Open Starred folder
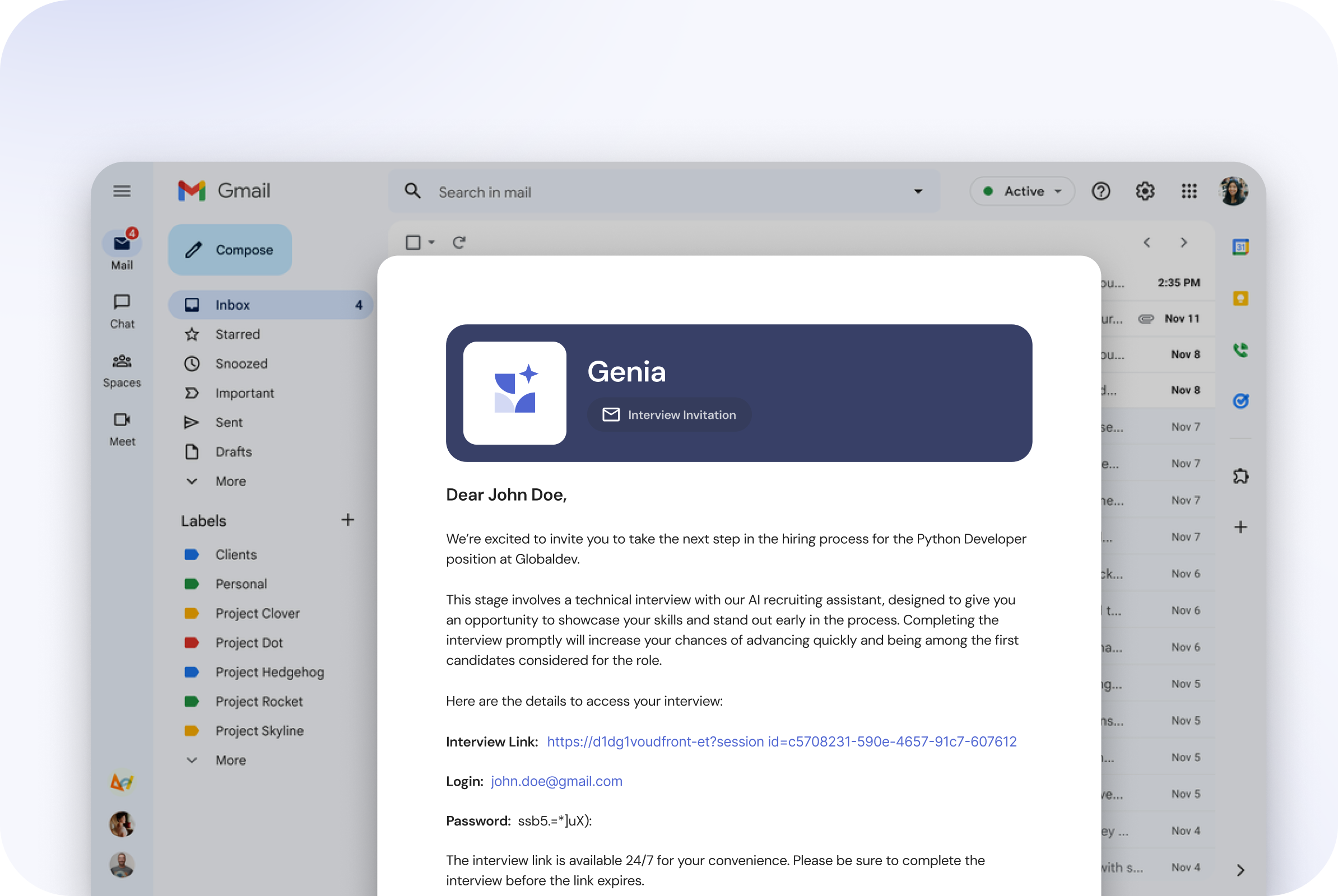Viewport: 1338px width, 896px height. [238, 334]
